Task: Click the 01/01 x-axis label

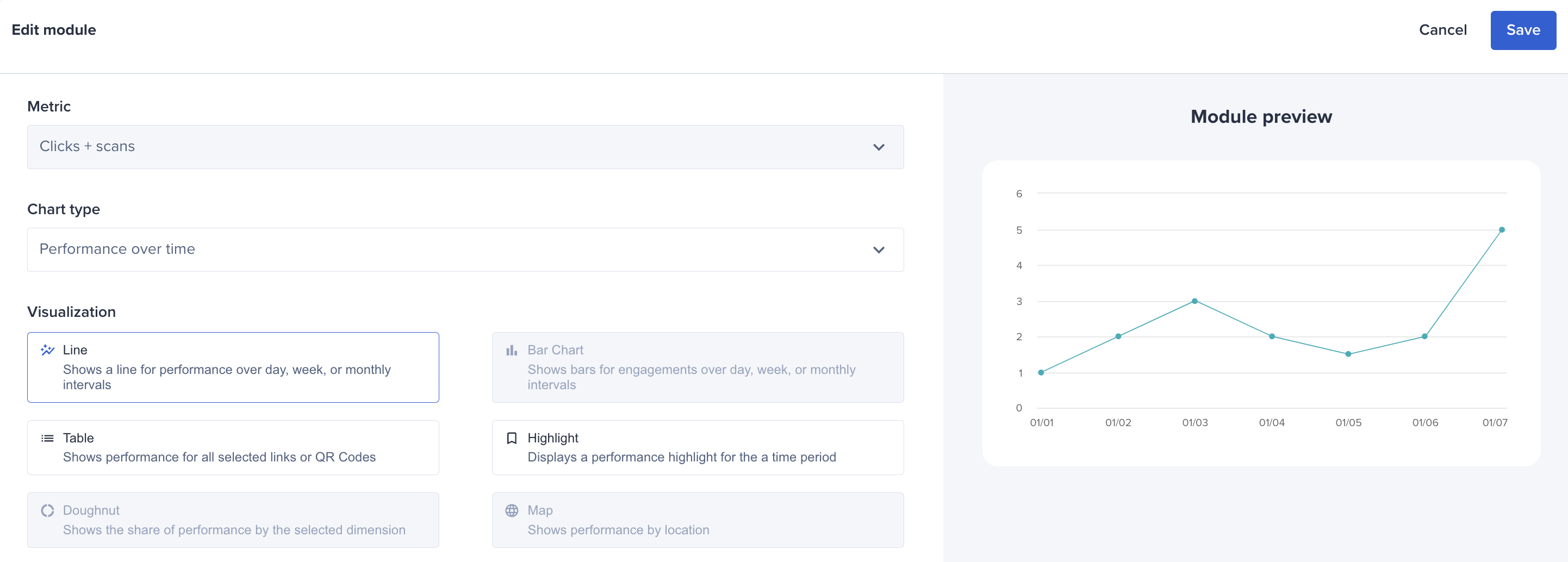Action: pyautogui.click(x=1042, y=423)
